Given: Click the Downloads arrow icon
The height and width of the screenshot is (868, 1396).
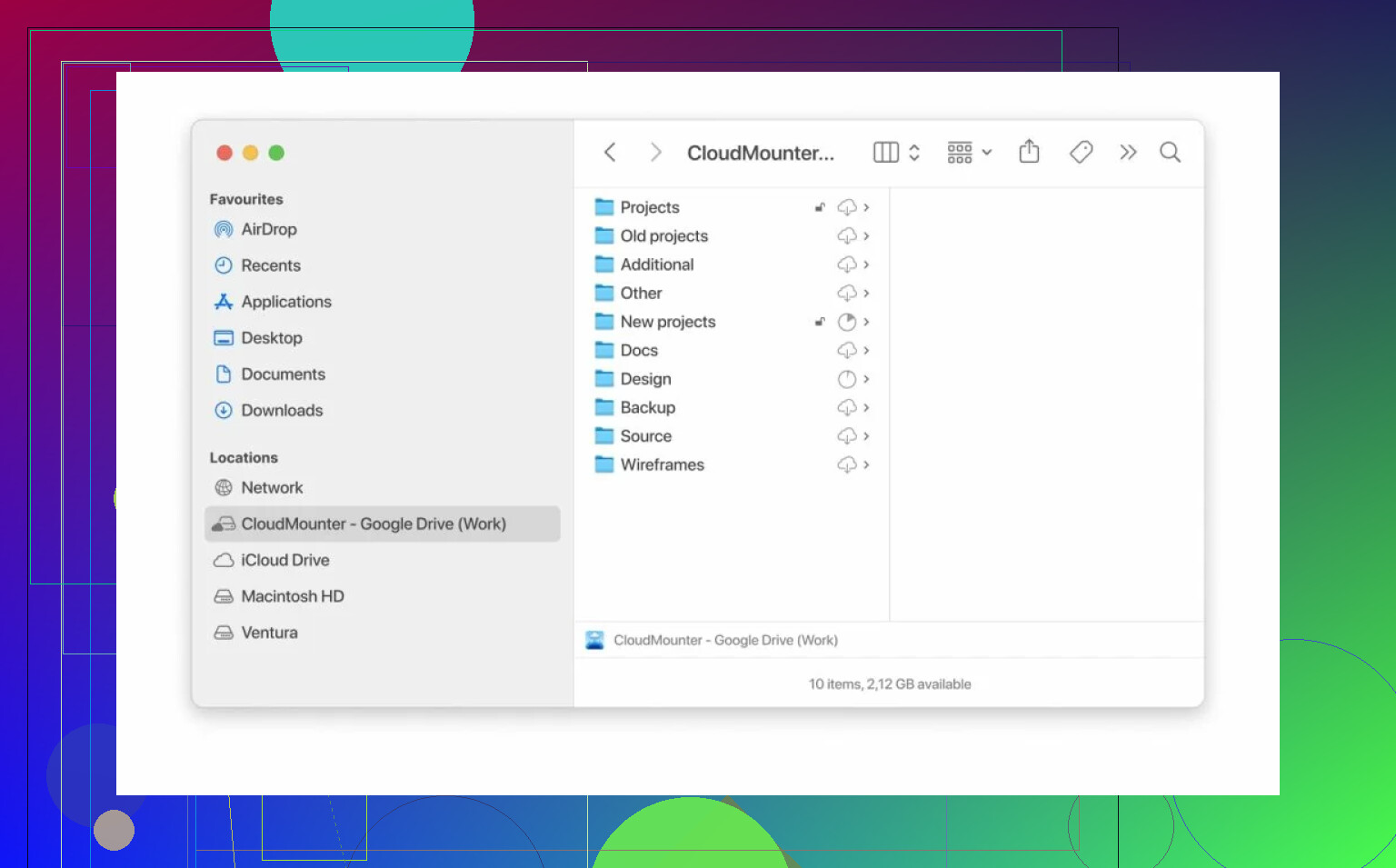Looking at the screenshot, I should [224, 411].
